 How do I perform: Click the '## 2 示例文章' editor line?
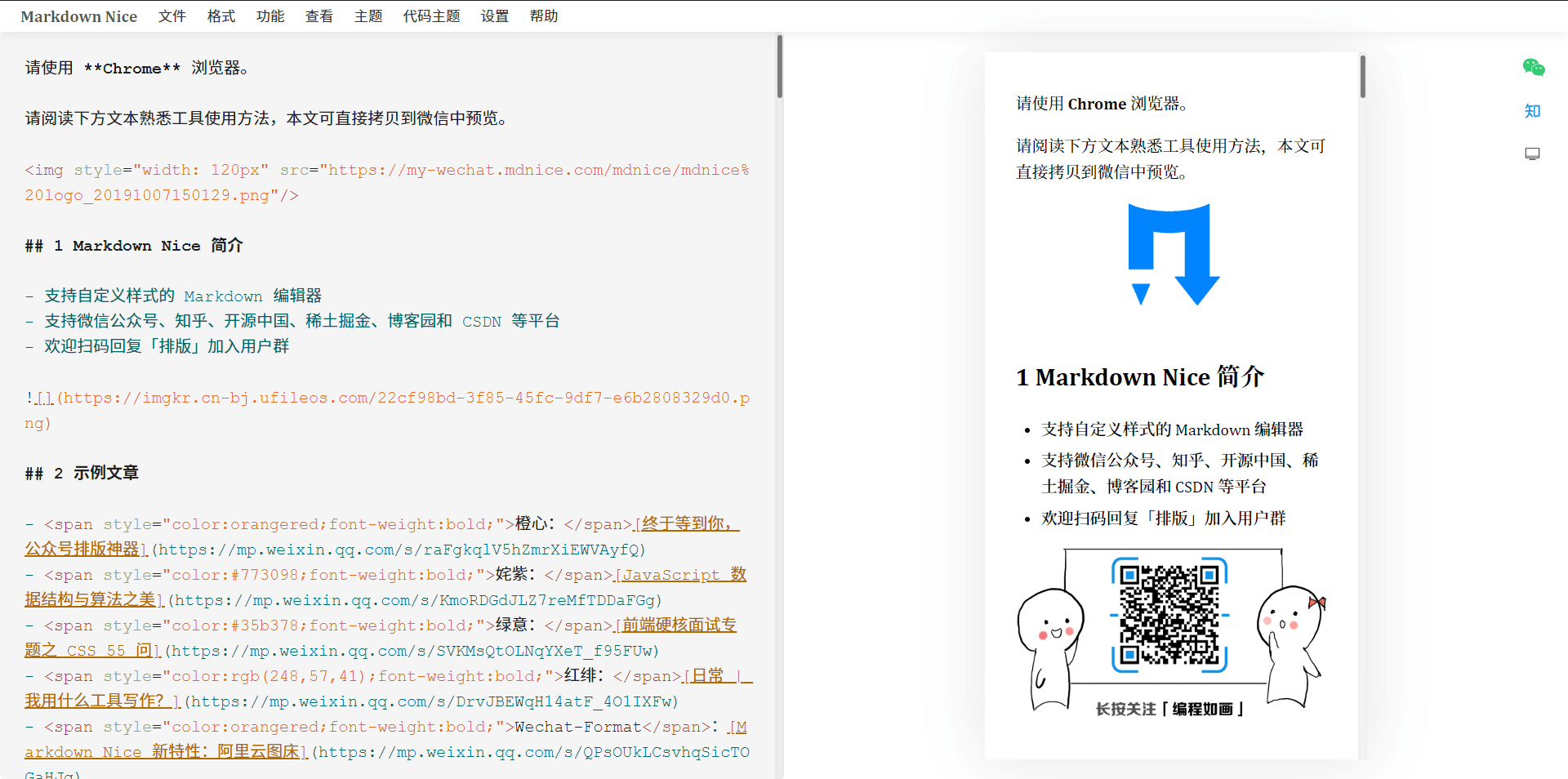82,473
